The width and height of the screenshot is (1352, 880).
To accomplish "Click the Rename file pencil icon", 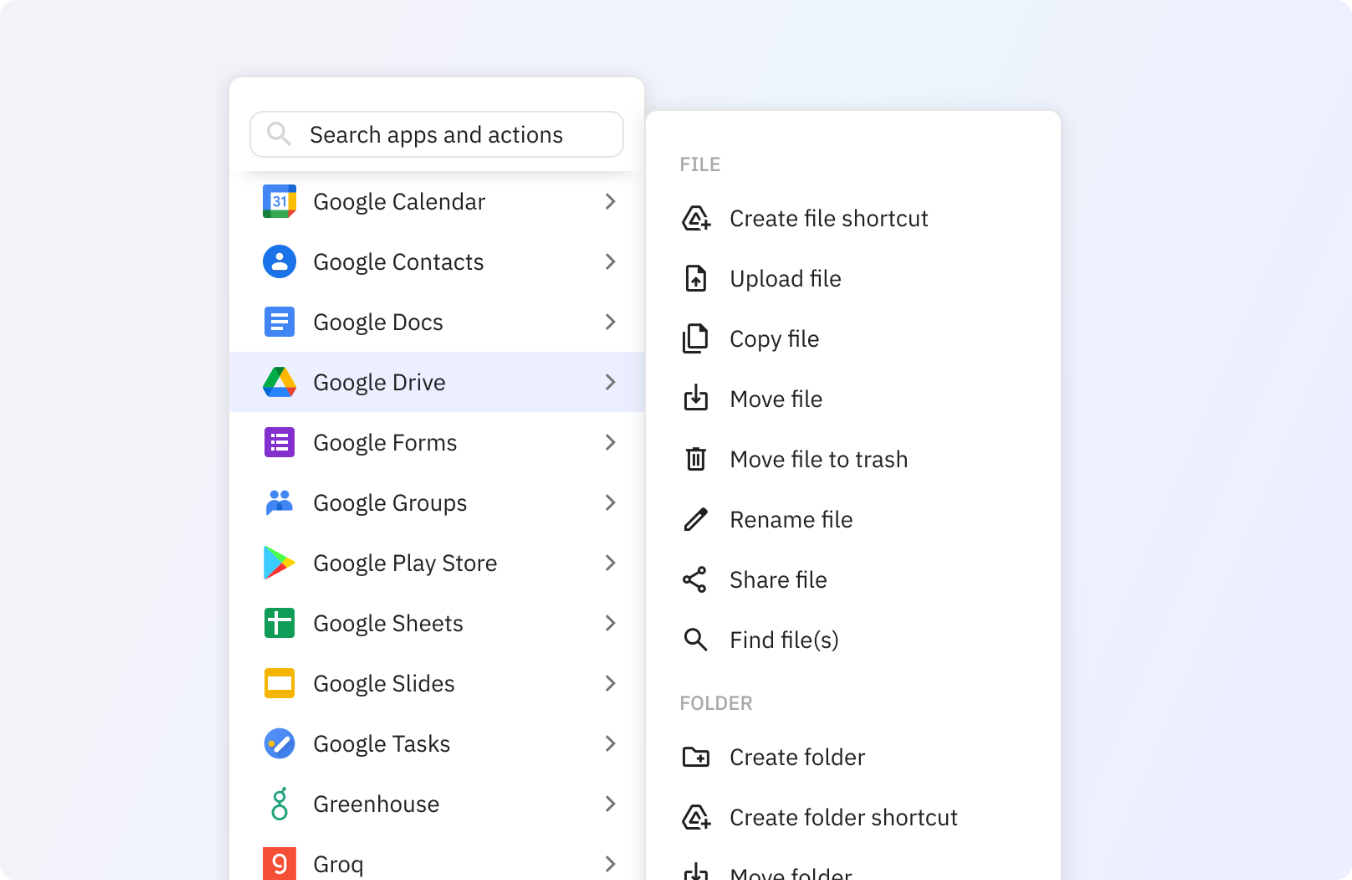I will (695, 519).
